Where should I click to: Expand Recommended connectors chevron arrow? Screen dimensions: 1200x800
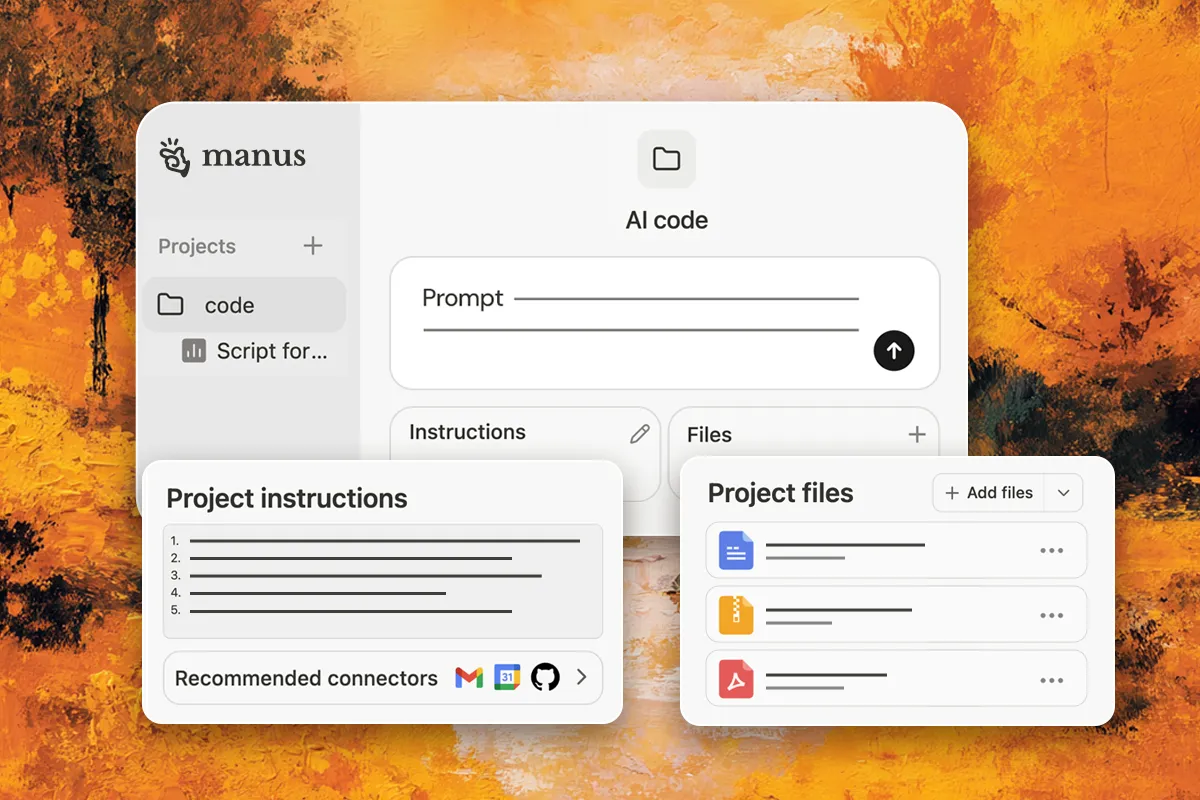(x=582, y=677)
